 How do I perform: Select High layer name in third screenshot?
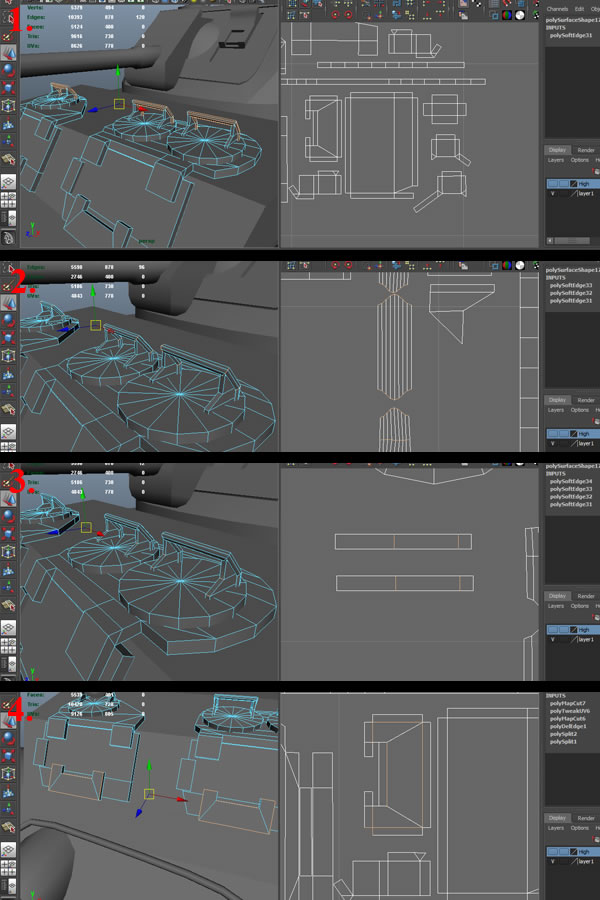pyautogui.click(x=584, y=630)
